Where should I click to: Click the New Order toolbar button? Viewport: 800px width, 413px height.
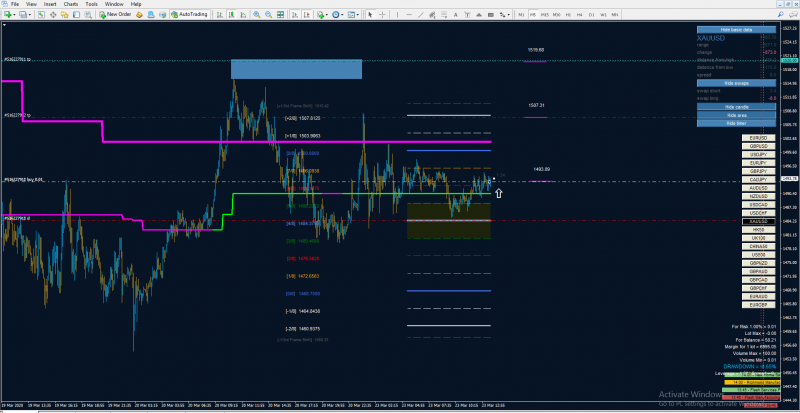point(115,14)
